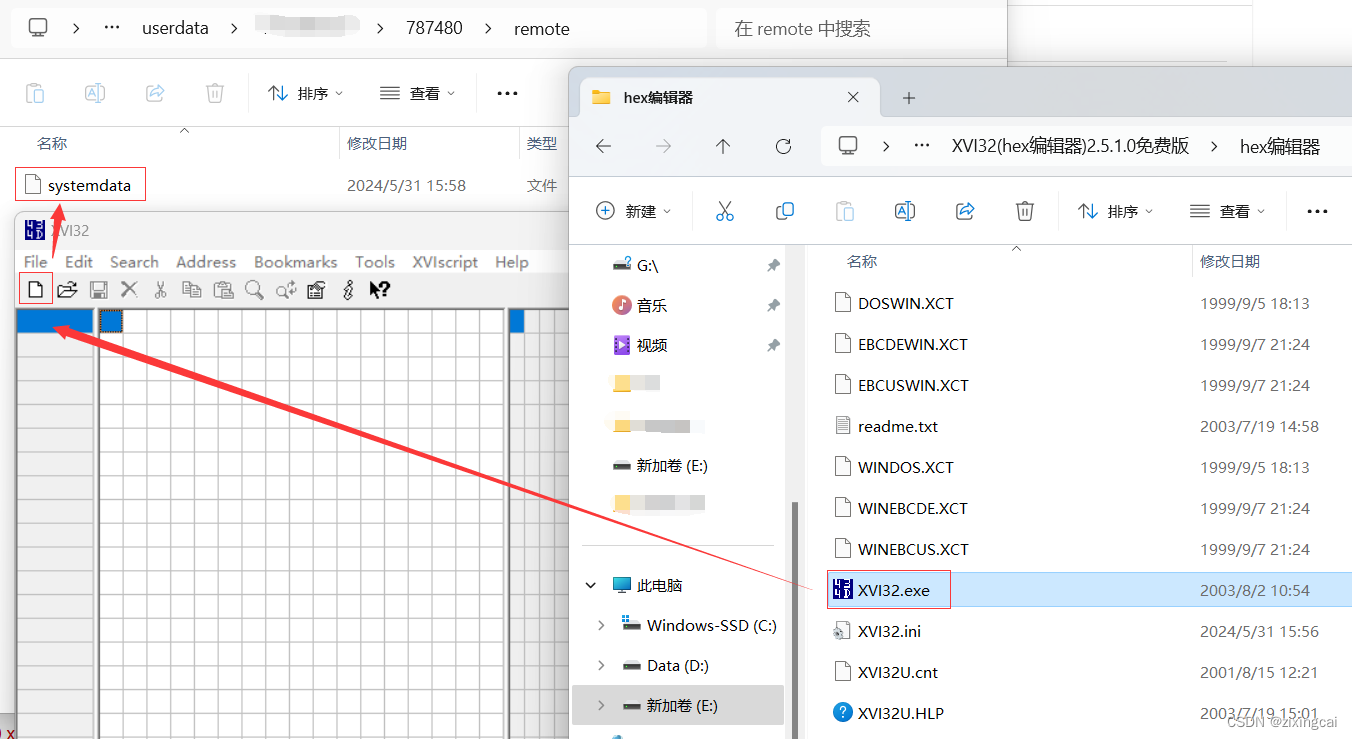Click Copy icon in hex编辑器 Explorer toolbar
The image size is (1352, 739).
785,211
